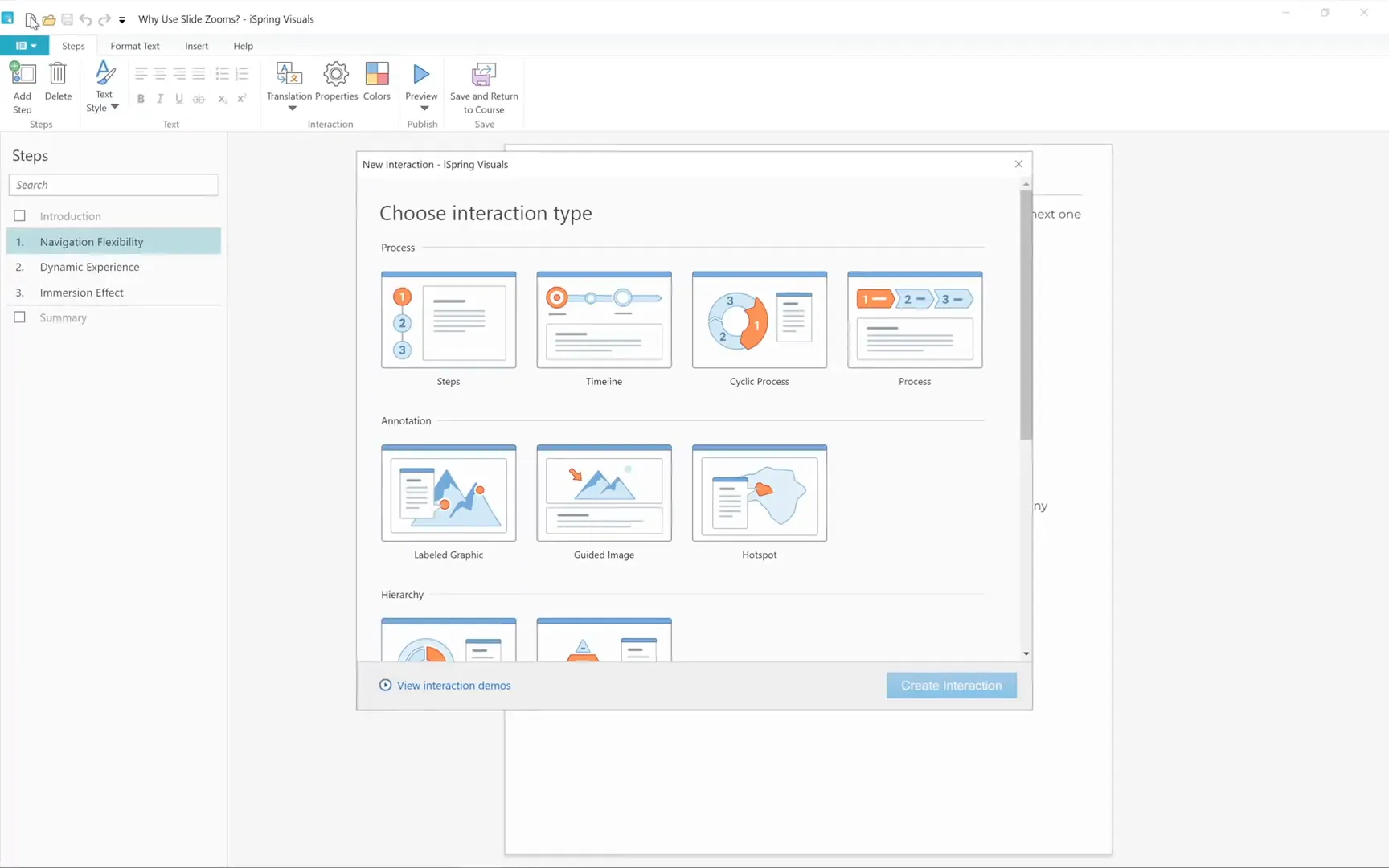Close the New Interaction dialog

tap(1018, 164)
